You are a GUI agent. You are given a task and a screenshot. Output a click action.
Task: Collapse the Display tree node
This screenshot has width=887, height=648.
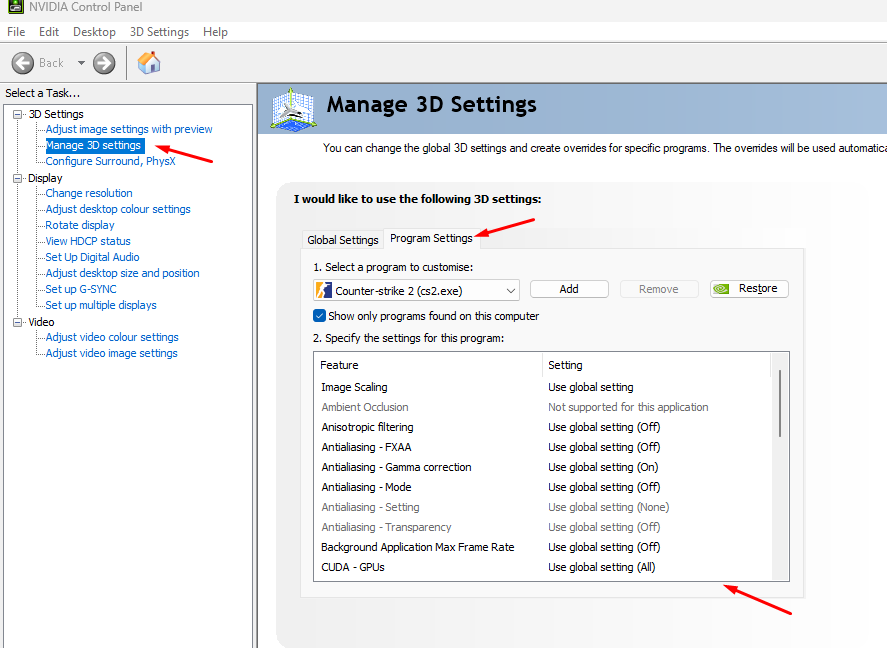coord(18,178)
